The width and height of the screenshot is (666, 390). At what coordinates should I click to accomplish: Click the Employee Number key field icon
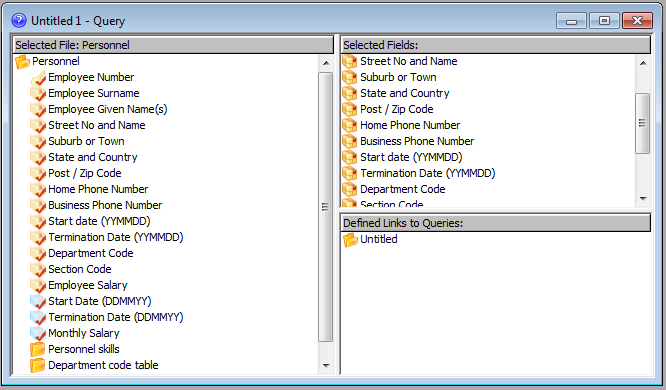pos(38,77)
